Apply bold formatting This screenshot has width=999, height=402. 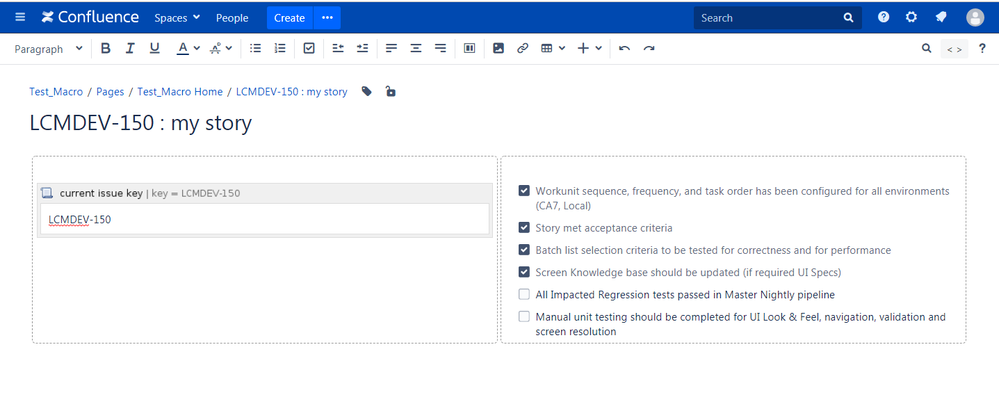click(x=106, y=48)
